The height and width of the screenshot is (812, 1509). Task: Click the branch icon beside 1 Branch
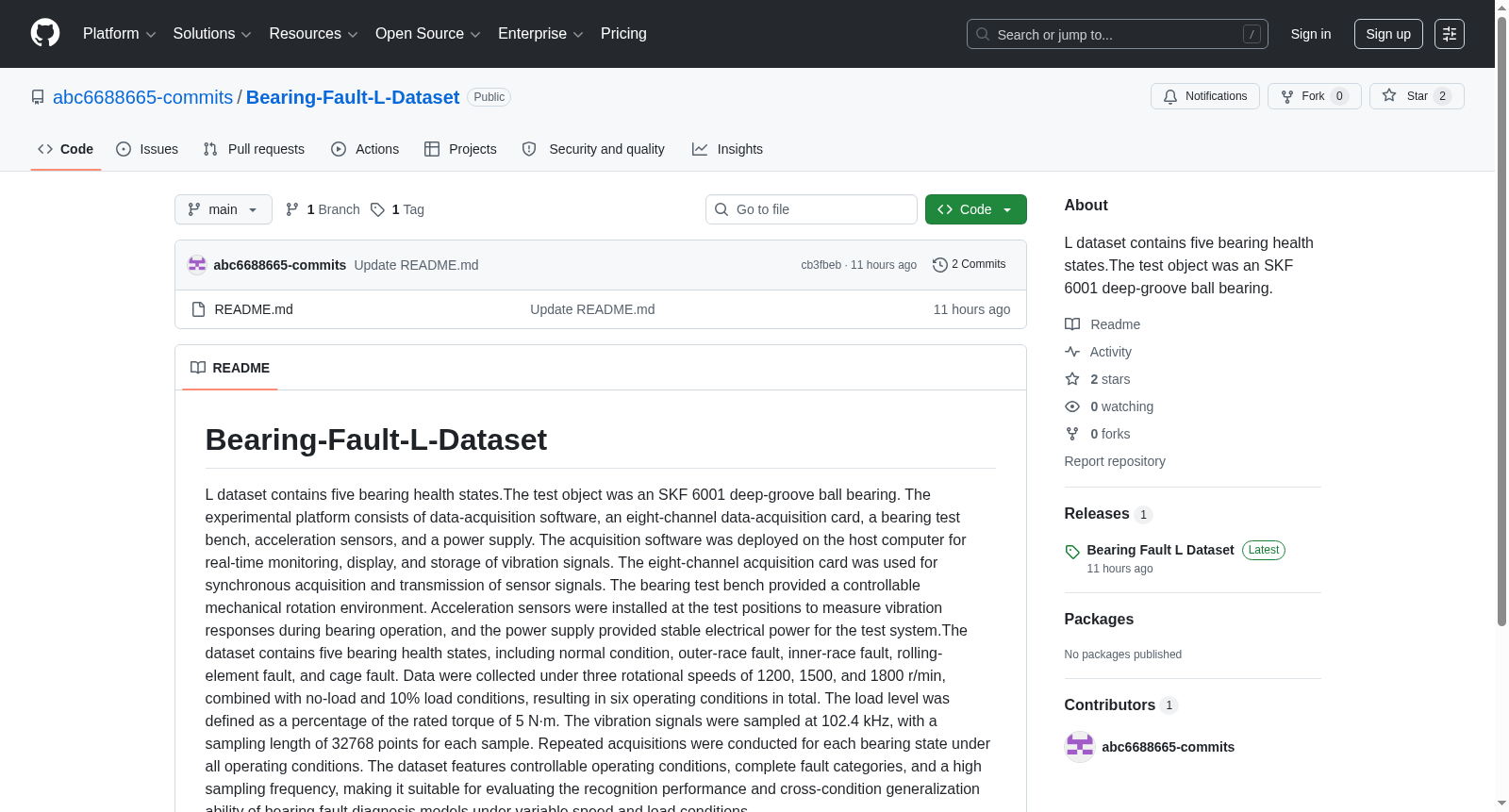(292, 209)
